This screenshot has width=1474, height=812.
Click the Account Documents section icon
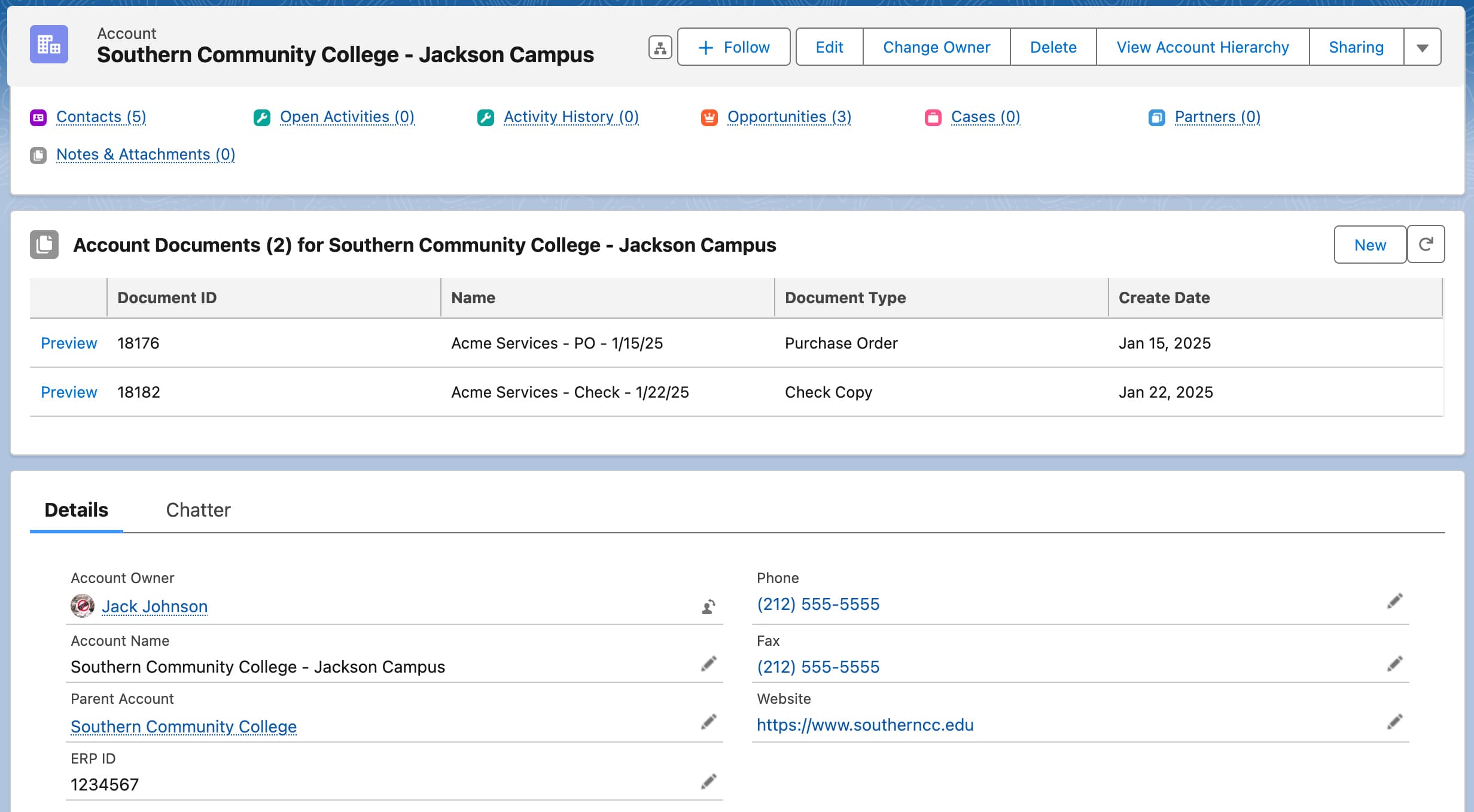click(44, 245)
